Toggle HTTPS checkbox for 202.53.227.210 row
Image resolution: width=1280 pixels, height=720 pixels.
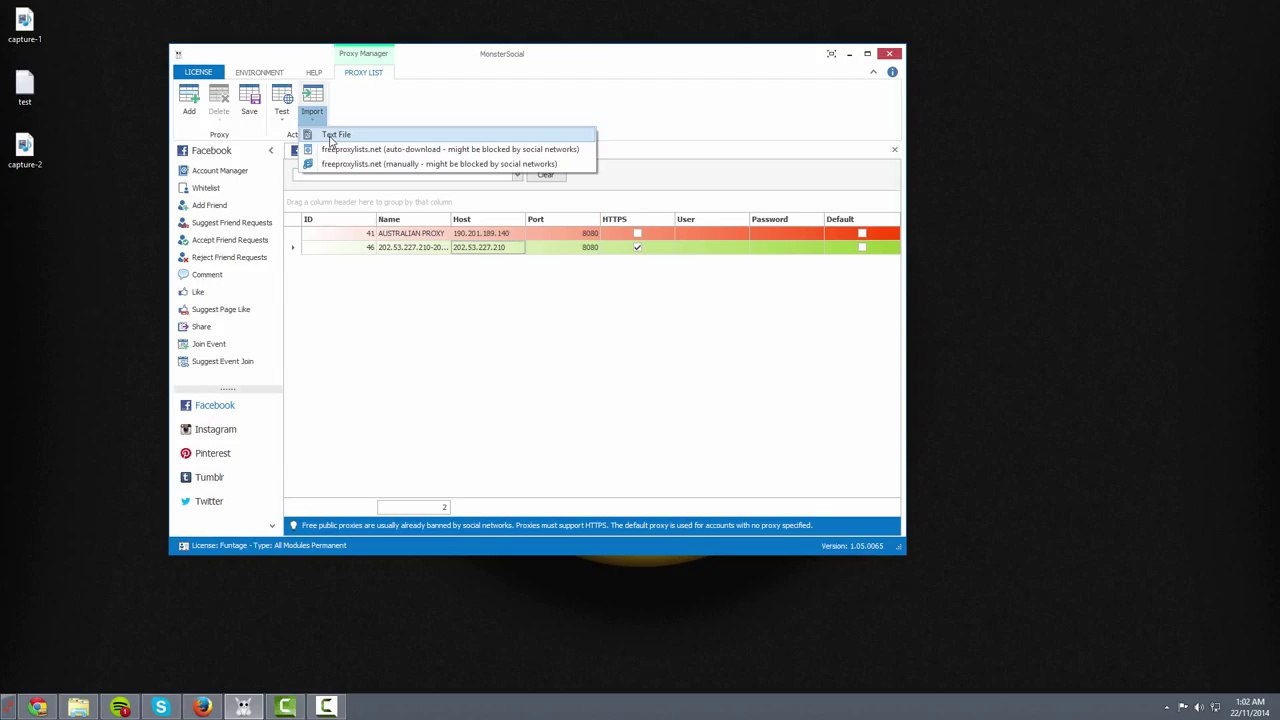pos(637,247)
